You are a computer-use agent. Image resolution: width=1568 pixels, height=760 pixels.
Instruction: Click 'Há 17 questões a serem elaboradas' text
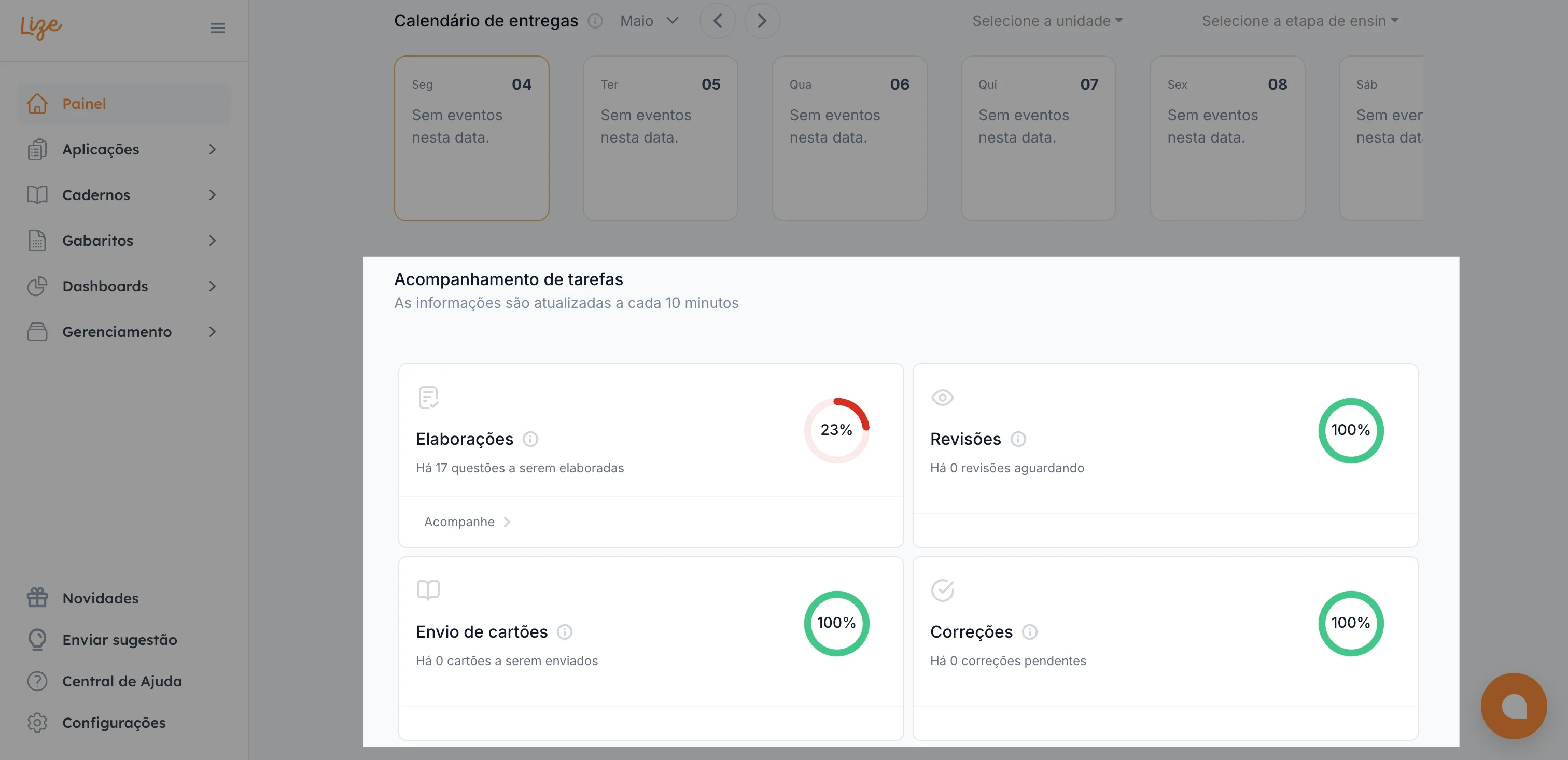pyautogui.click(x=520, y=467)
